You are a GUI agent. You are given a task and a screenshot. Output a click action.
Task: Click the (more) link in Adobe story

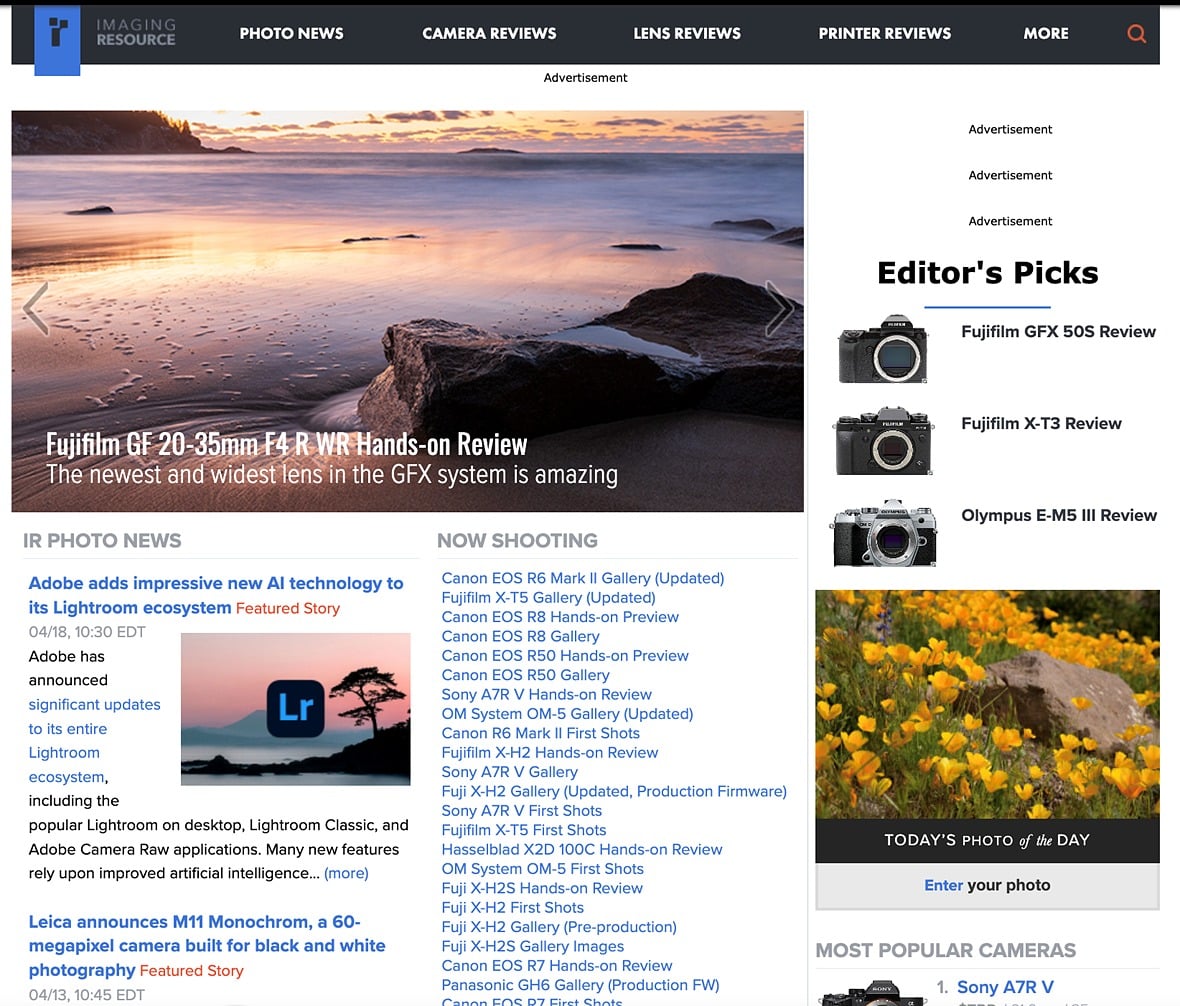point(346,874)
